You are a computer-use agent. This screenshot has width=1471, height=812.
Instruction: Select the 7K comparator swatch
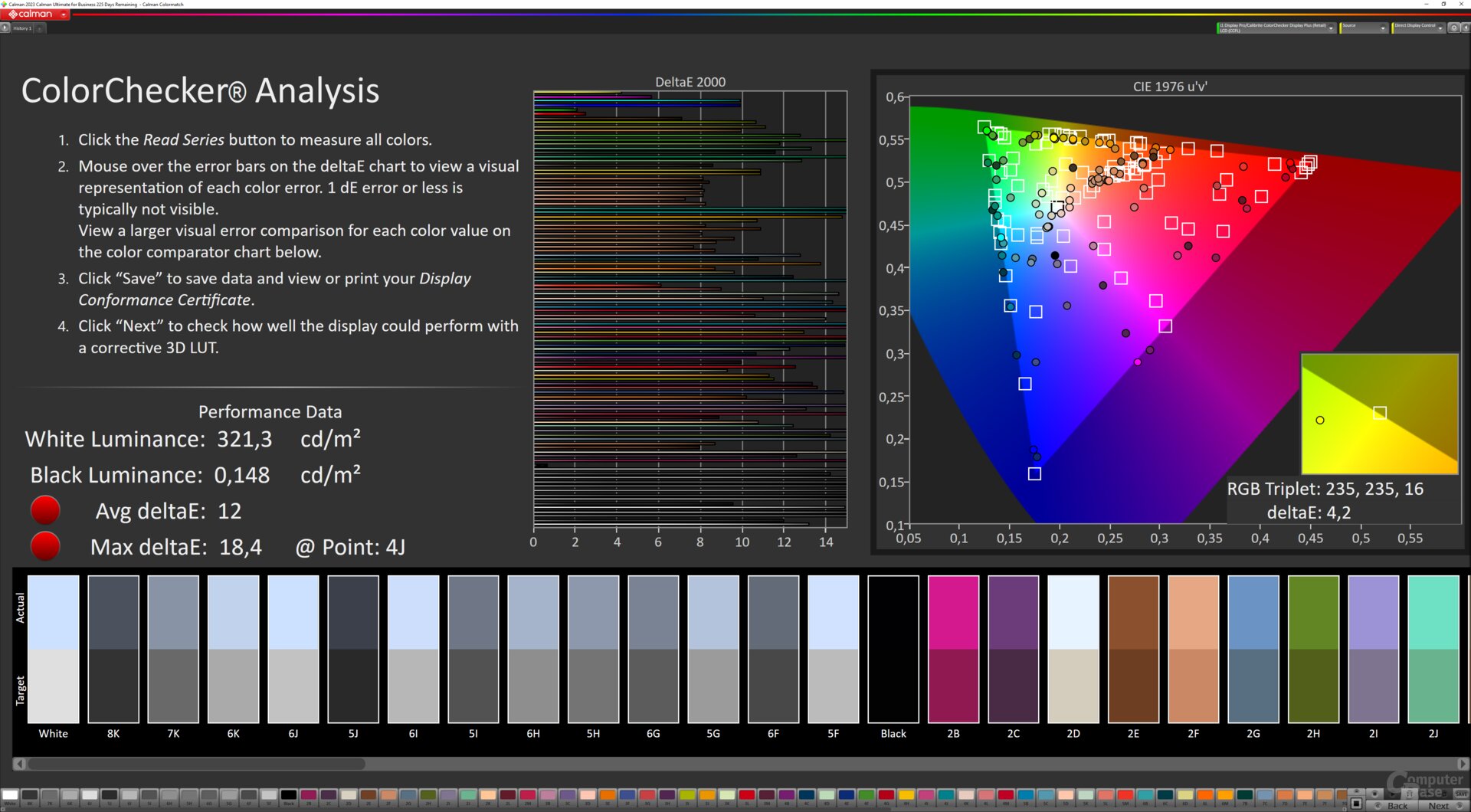(x=173, y=649)
